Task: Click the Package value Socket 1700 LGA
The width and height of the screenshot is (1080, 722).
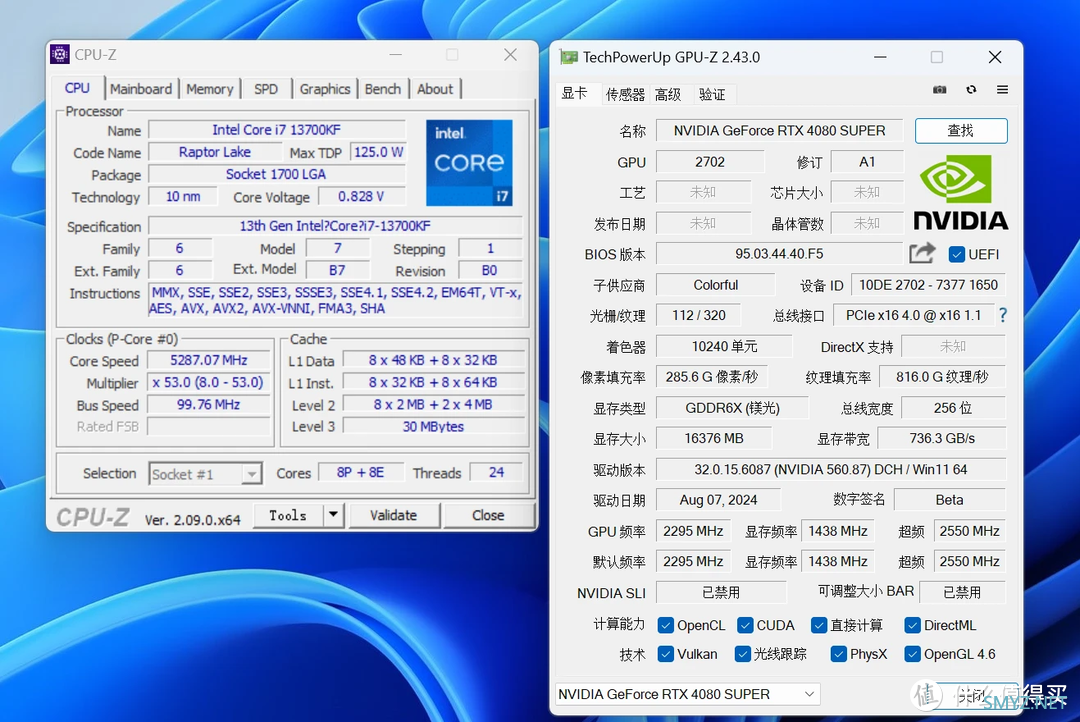Action: point(276,174)
